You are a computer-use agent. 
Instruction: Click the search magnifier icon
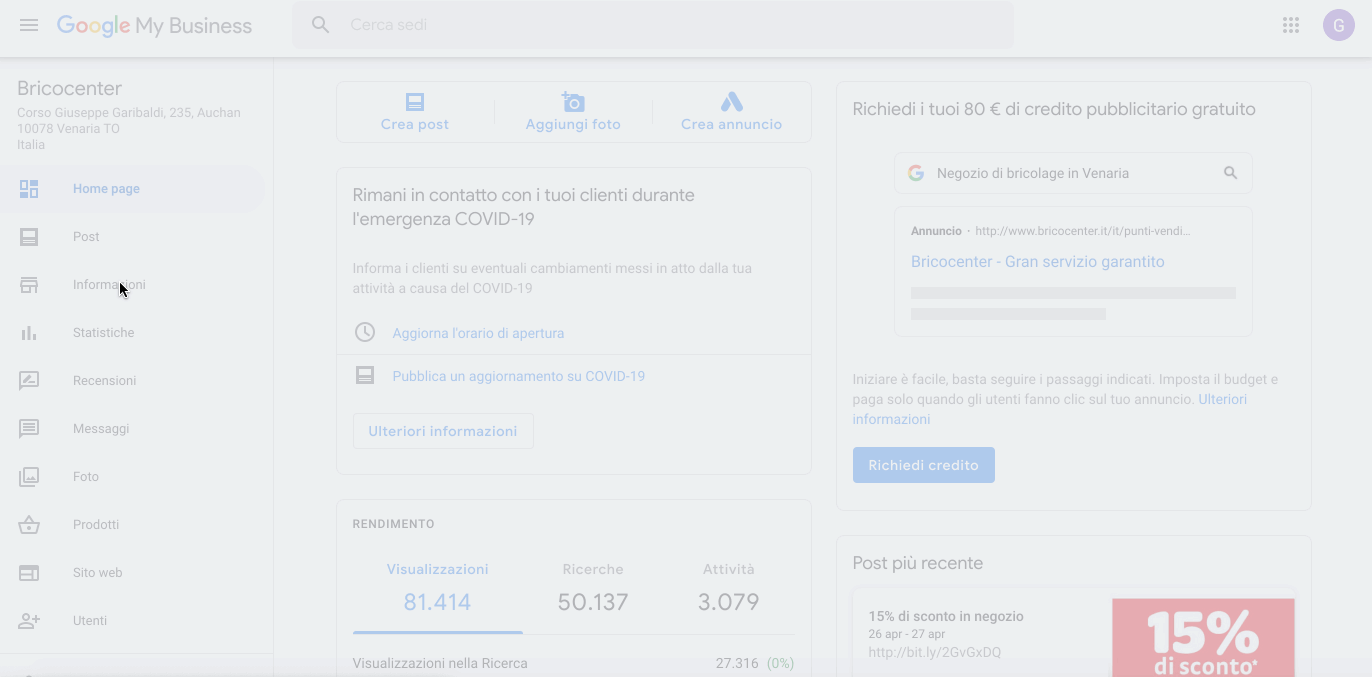point(320,25)
